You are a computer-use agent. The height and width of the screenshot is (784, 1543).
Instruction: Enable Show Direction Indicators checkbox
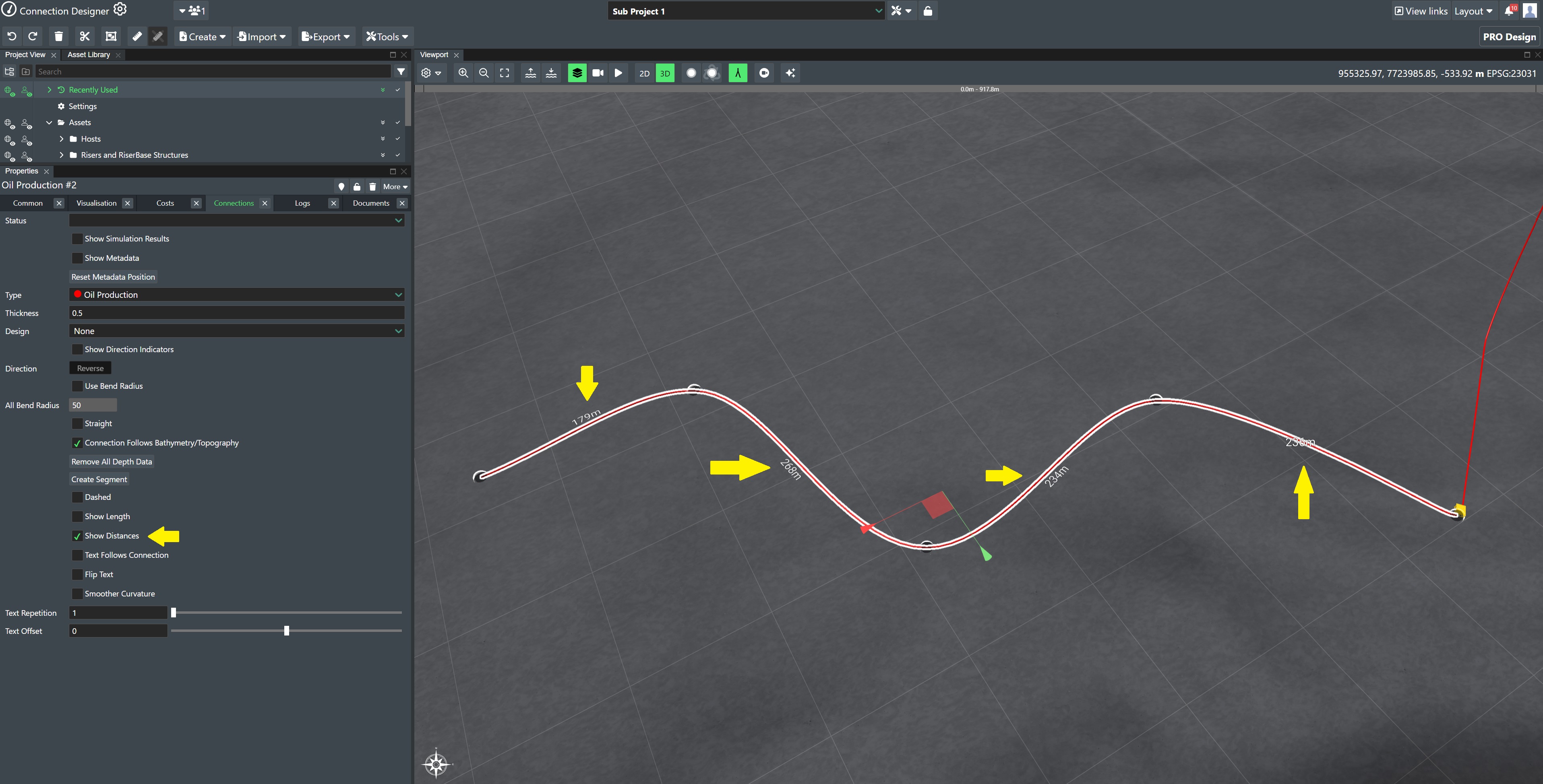[77, 349]
